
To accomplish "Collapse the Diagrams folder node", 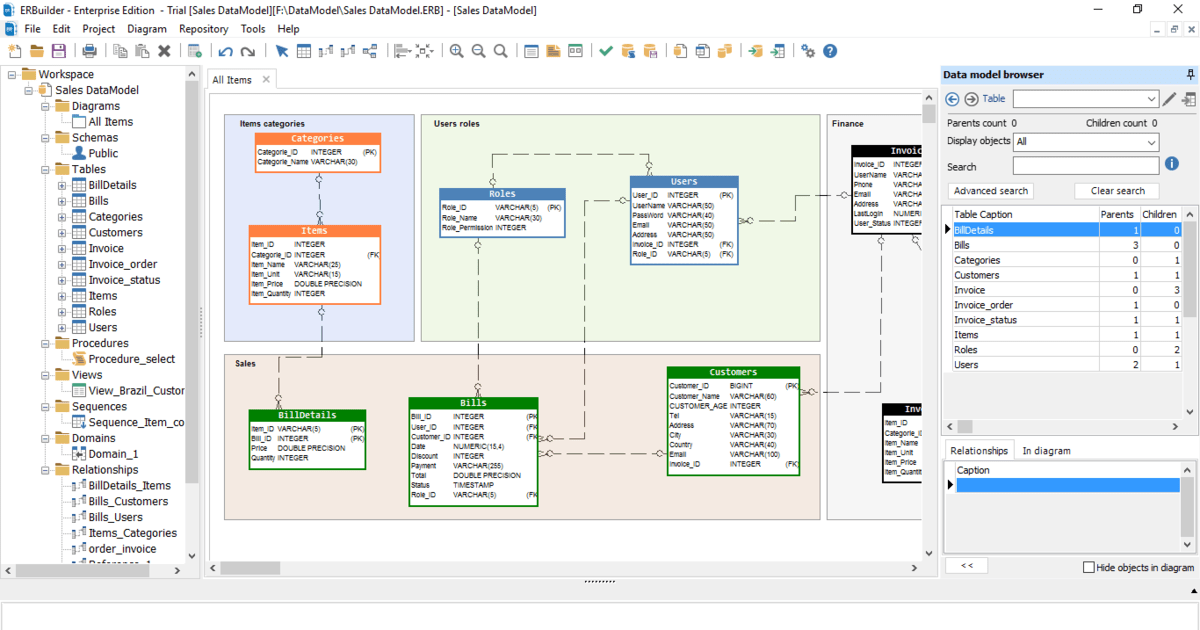I will point(46,106).
